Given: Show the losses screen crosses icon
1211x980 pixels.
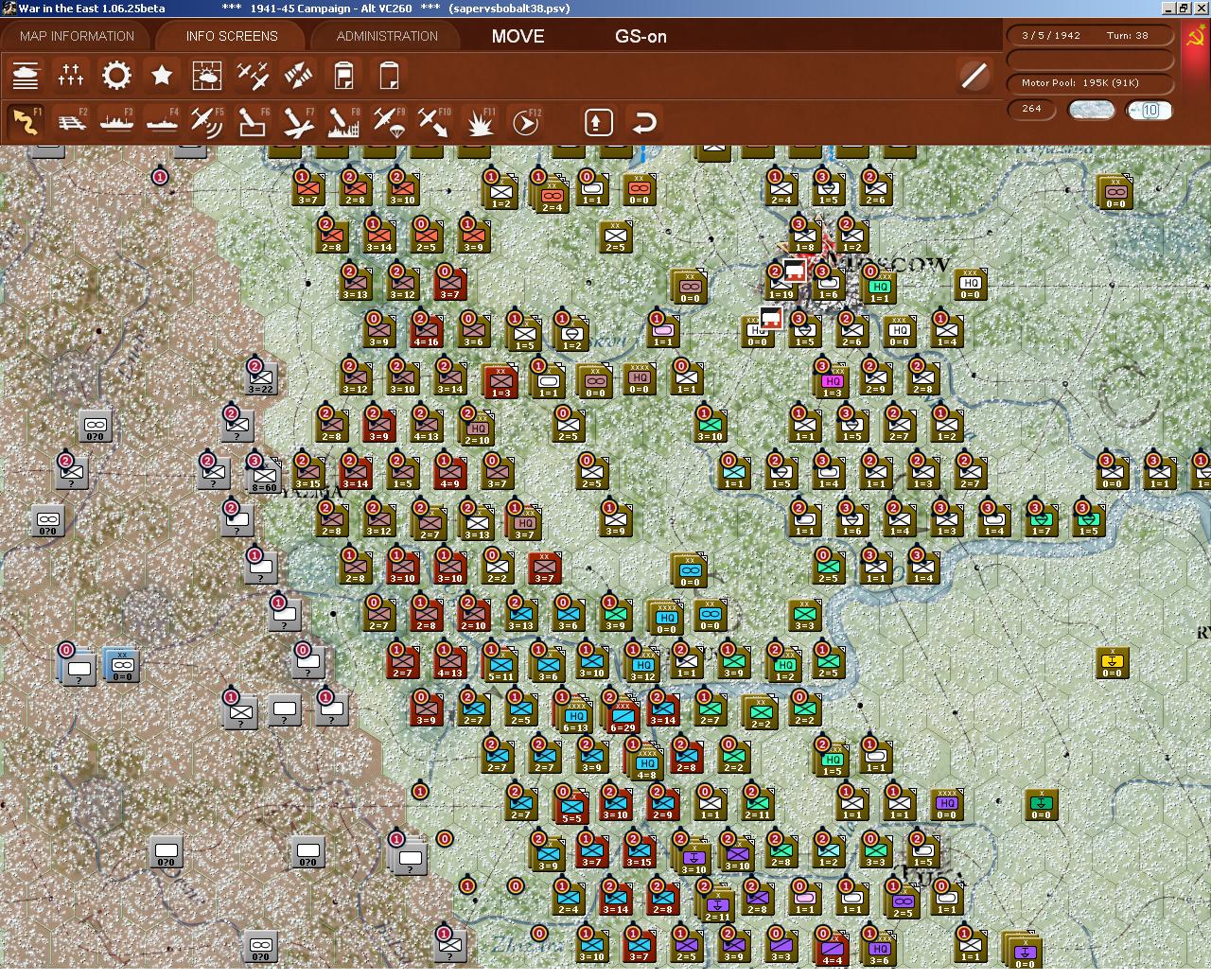Looking at the screenshot, I should (71, 76).
